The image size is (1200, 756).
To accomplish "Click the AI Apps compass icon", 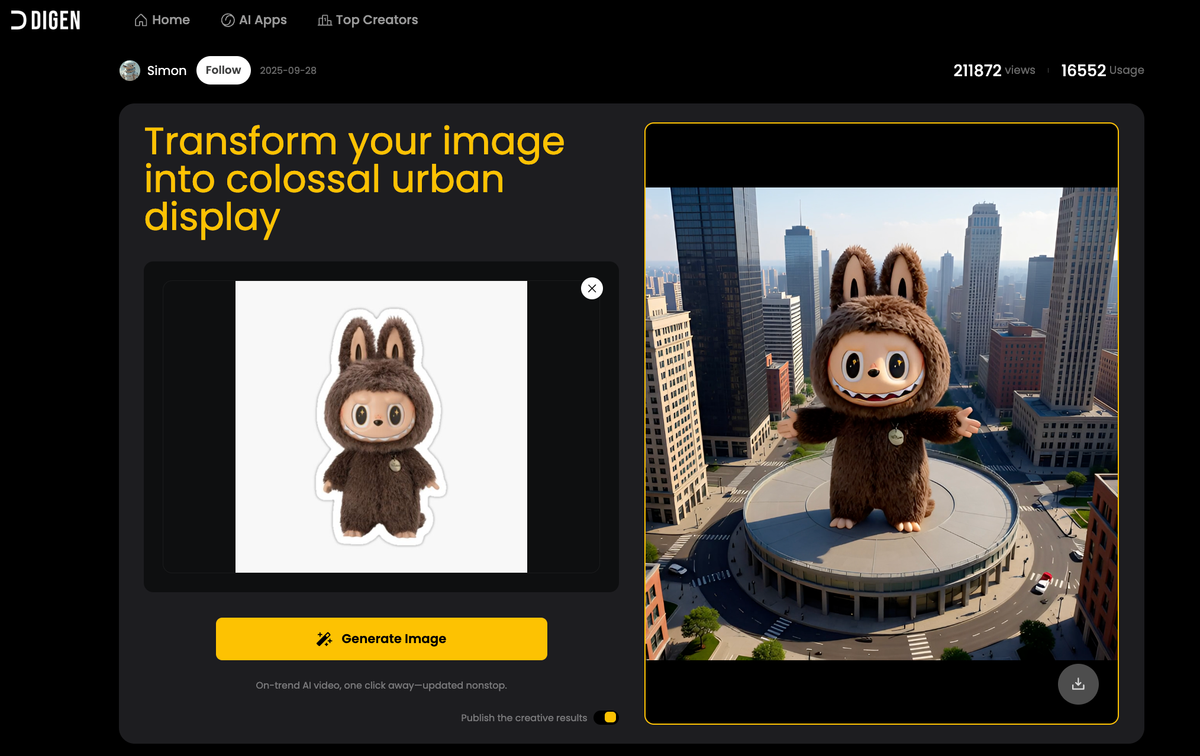I will pyautogui.click(x=226, y=19).
